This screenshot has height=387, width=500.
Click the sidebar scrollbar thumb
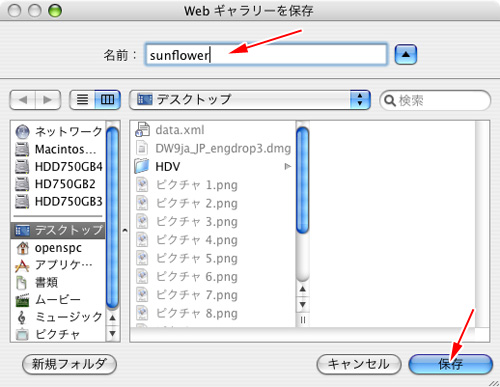point(113,217)
